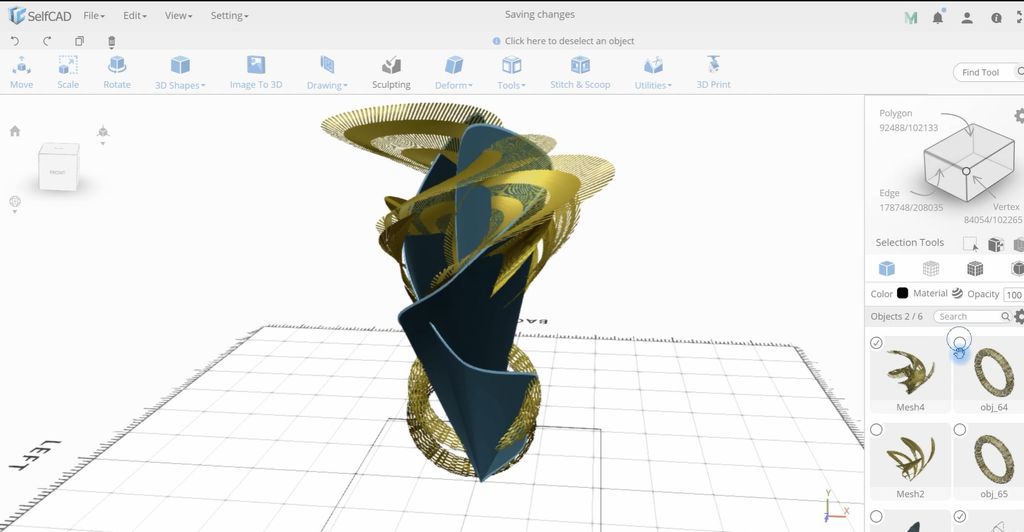Deselect the Mesh4 object checkbox
Image resolution: width=1024 pixels, height=532 pixels.
[x=876, y=343]
